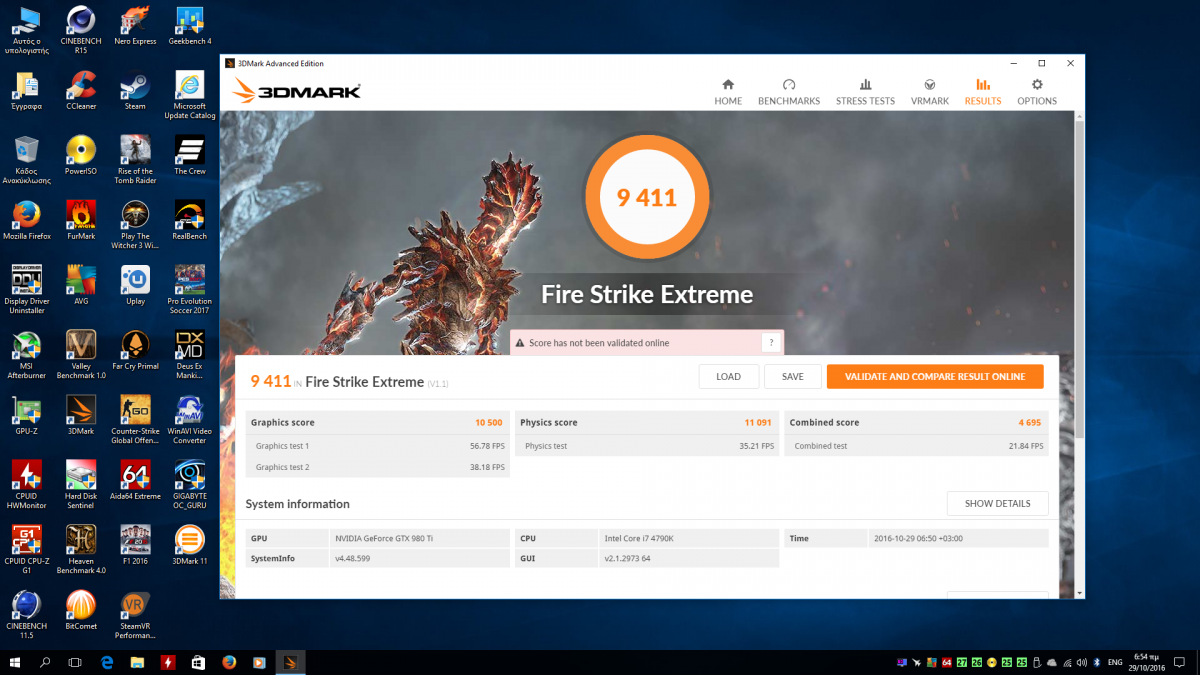Open 3DMark 11 desktop shortcut
1200x675 pixels.
(190, 546)
